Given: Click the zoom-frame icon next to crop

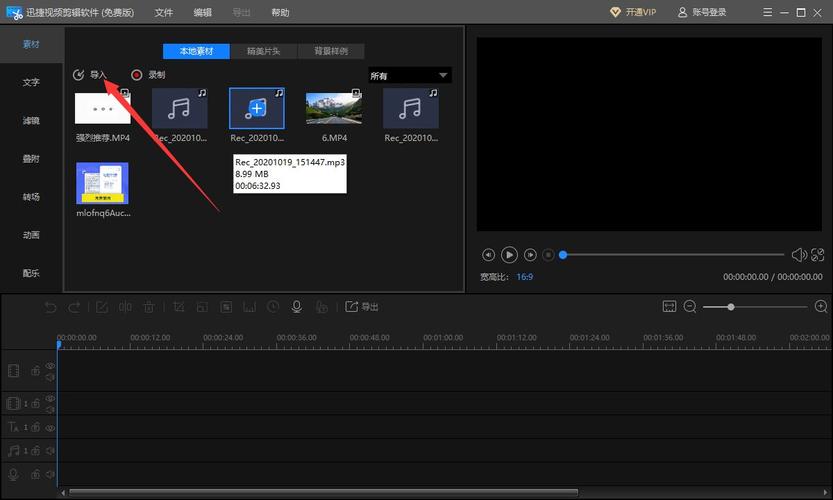Looking at the screenshot, I should click(x=202, y=307).
